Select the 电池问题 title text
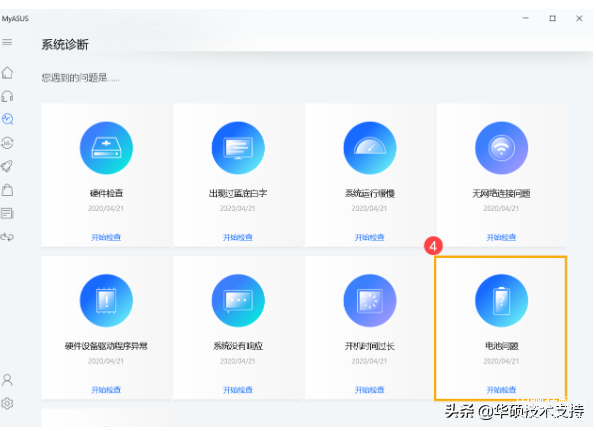596x431 pixels. point(502,346)
